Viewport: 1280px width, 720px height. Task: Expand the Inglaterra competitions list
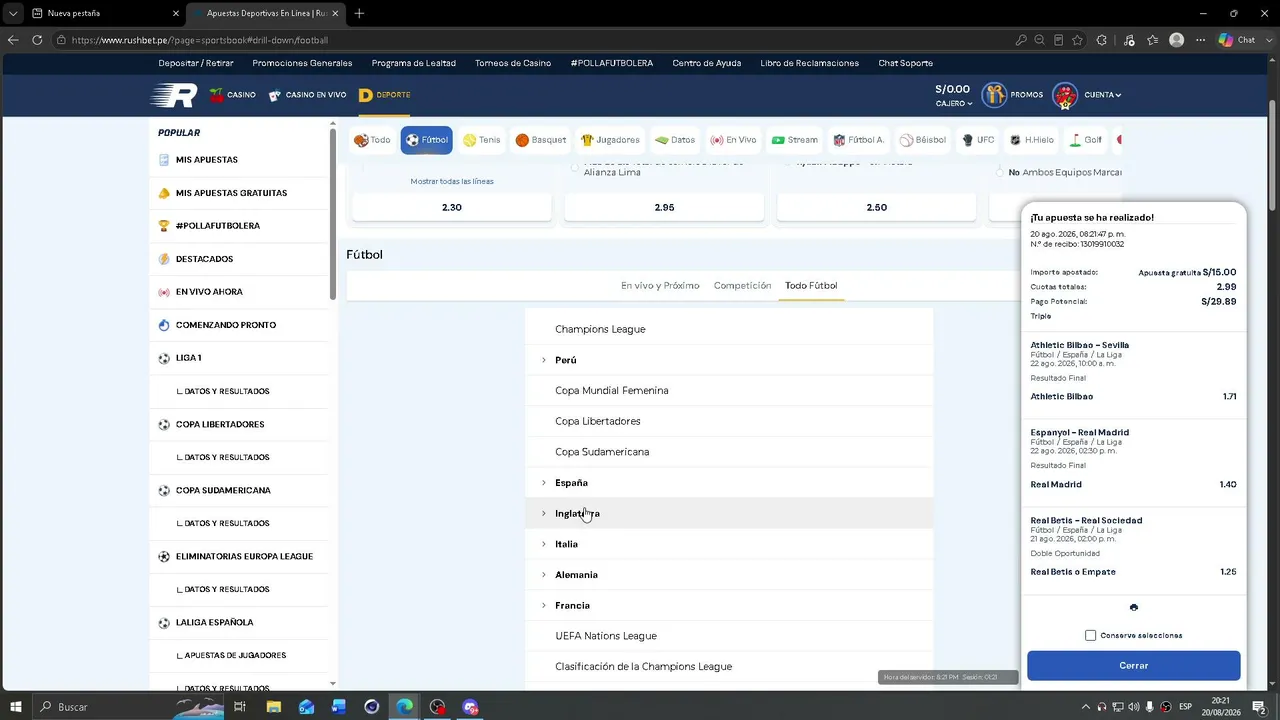pyautogui.click(x=729, y=514)
